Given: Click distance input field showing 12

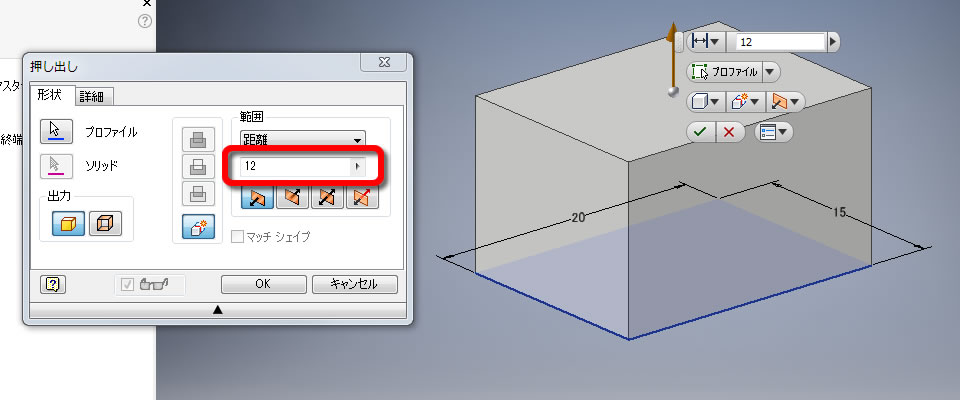Looking at the screenshot, I should click(296, 166).
